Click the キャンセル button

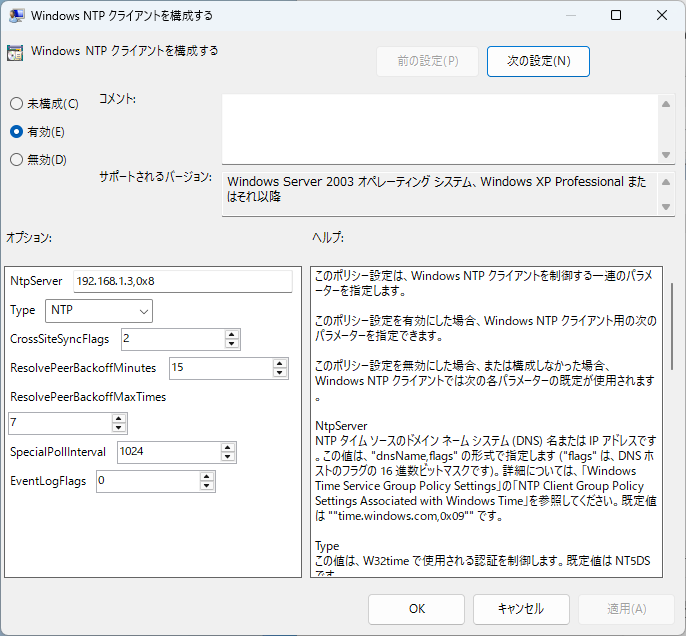[x=521, y=608]
